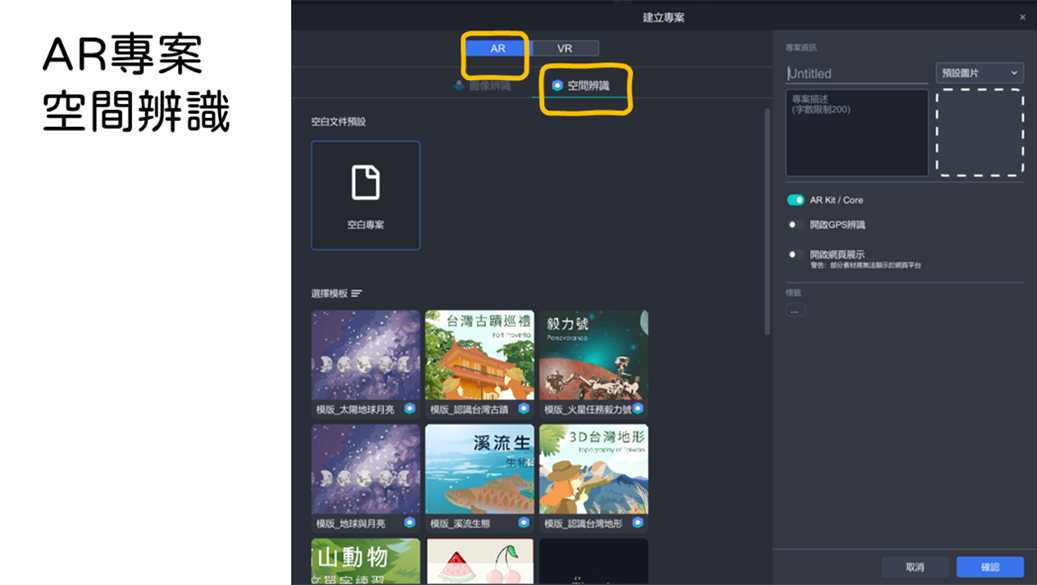1037x585 pixels.
Task: Close the 建立專案 dialog
Action: (1022, 17)
